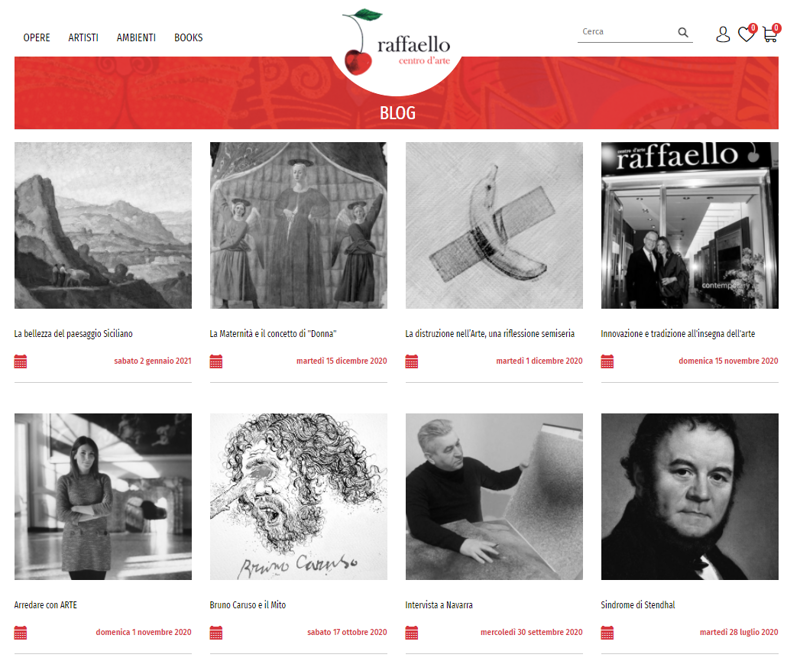Open the user account icon
This screenshot has height=661, width=800.
(722, 34)
